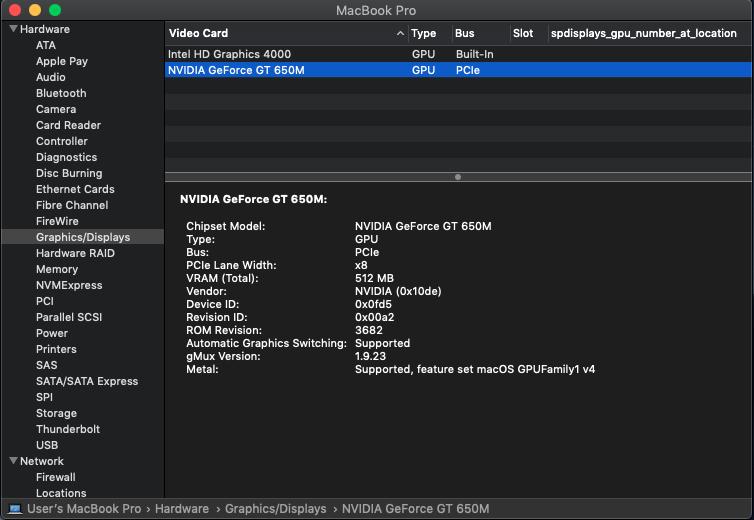Choose Controller in the hardware list
Viewport: 754px width, 520px height.
click(x=62, y=141)
